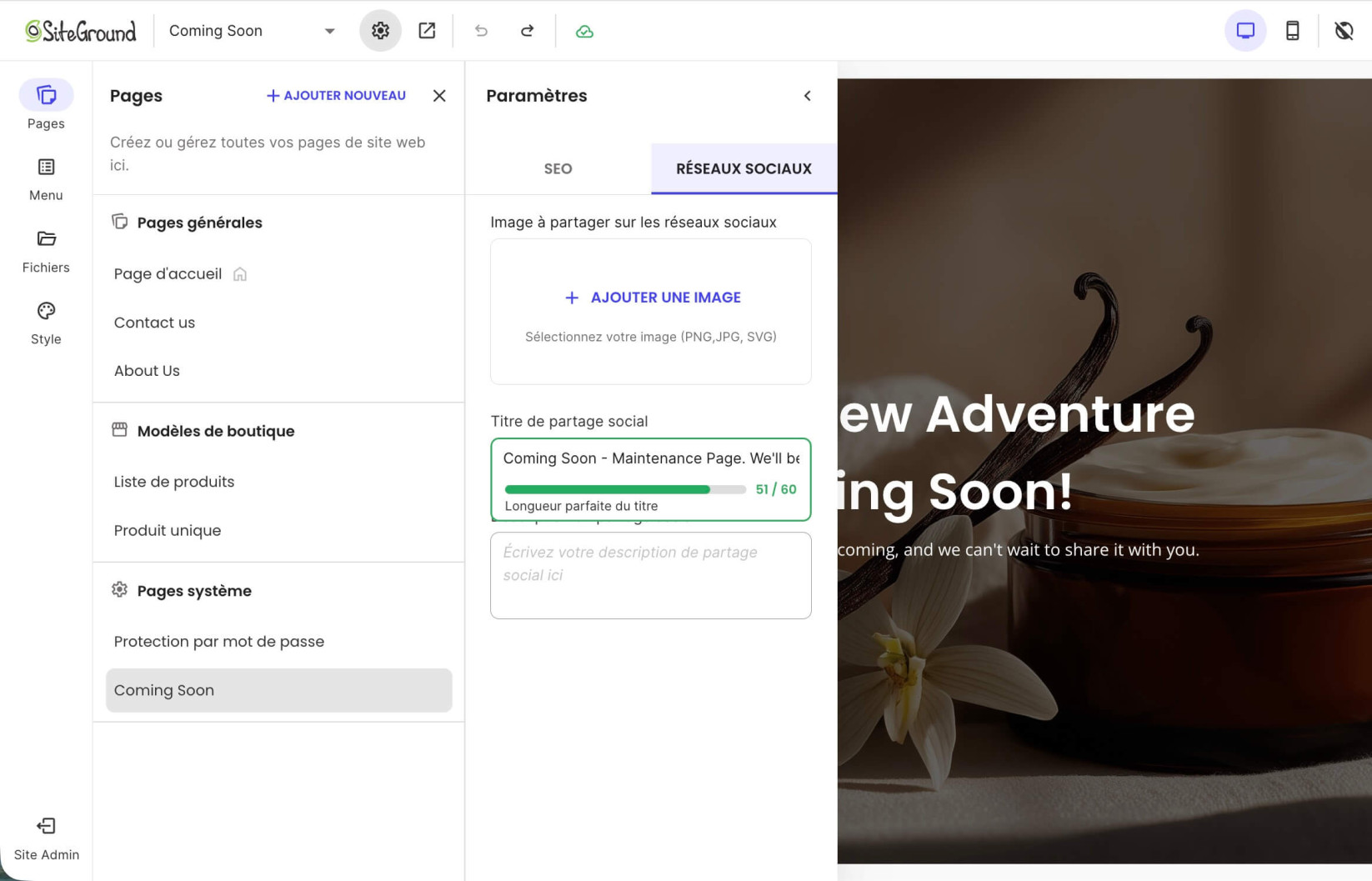Open site preview in new window icon
Viewport: 1372px width, 881px height.
pyautogui.click(x=427, y=31)
